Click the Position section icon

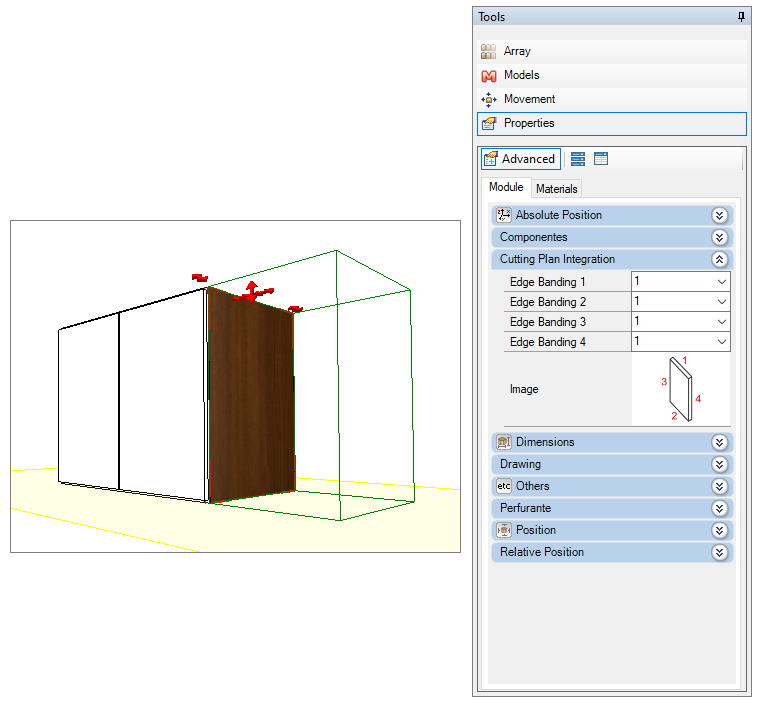[504, 530]
